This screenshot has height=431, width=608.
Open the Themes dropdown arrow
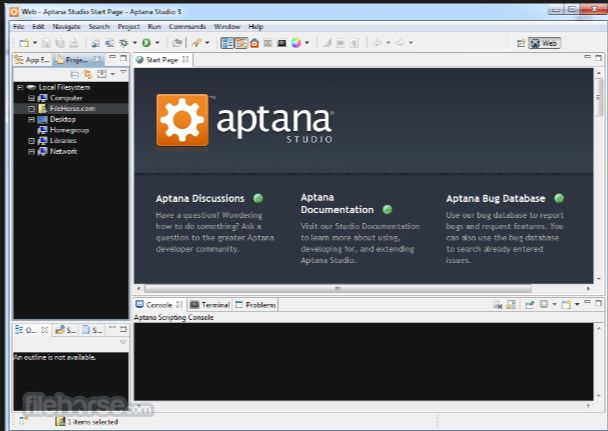307,43
